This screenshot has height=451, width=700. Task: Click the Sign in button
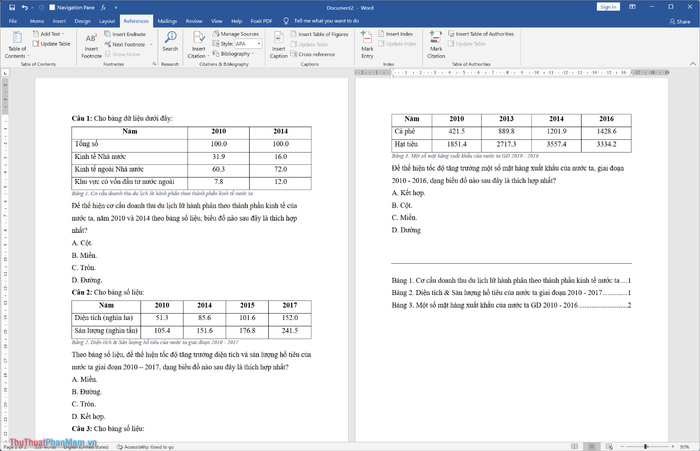tap(607, 6)
